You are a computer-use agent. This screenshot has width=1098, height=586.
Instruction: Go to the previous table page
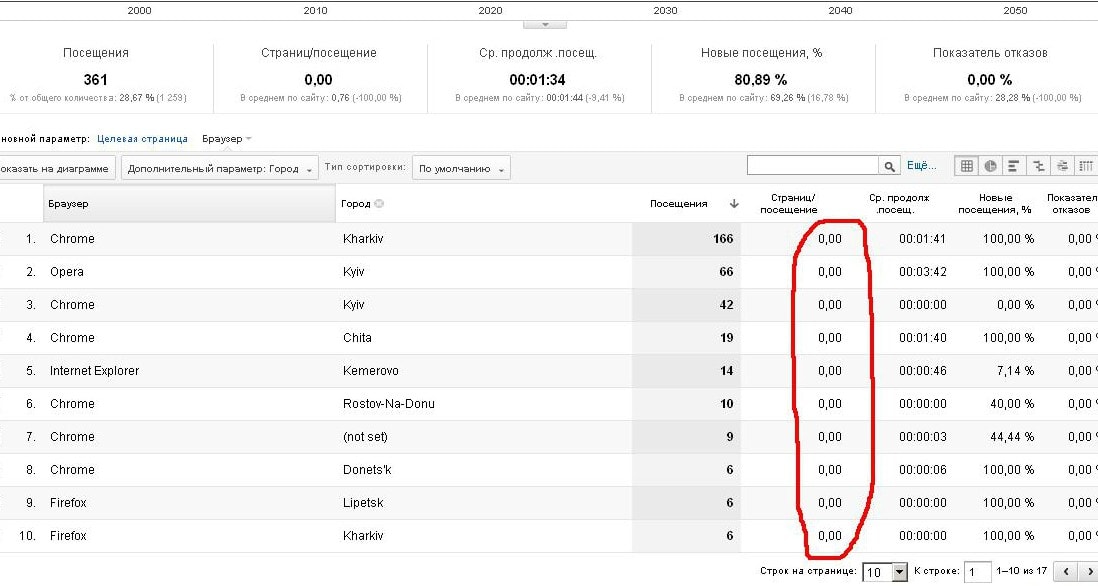tap(1066, 571)
